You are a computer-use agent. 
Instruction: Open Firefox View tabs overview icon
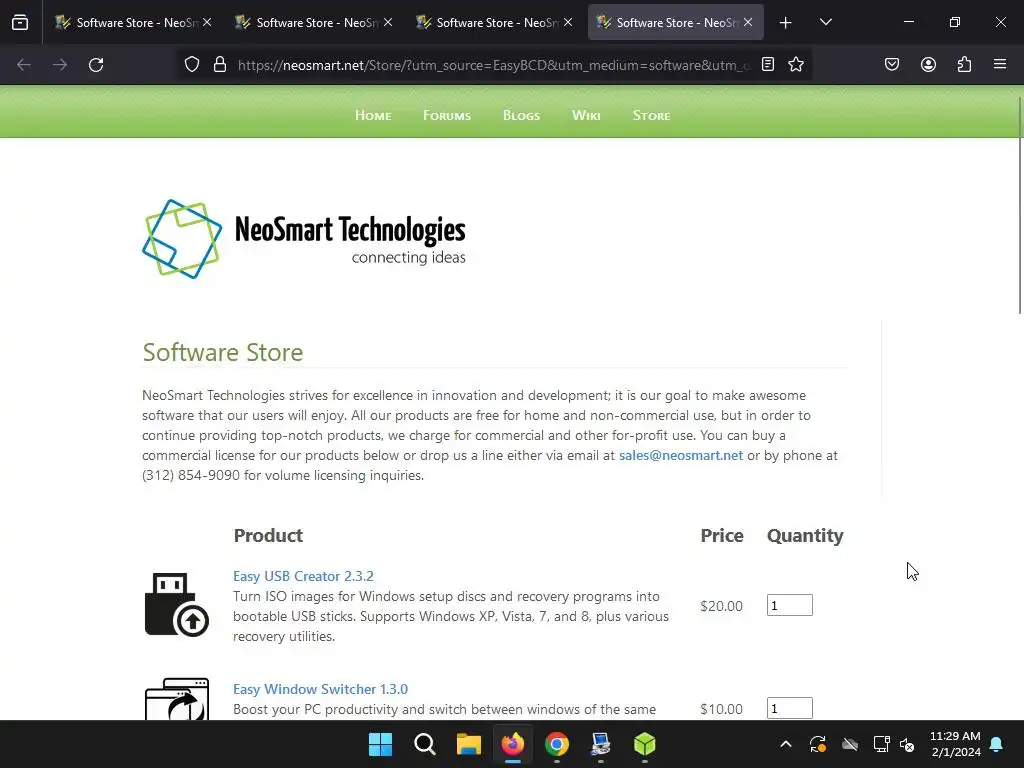[20, 22]
